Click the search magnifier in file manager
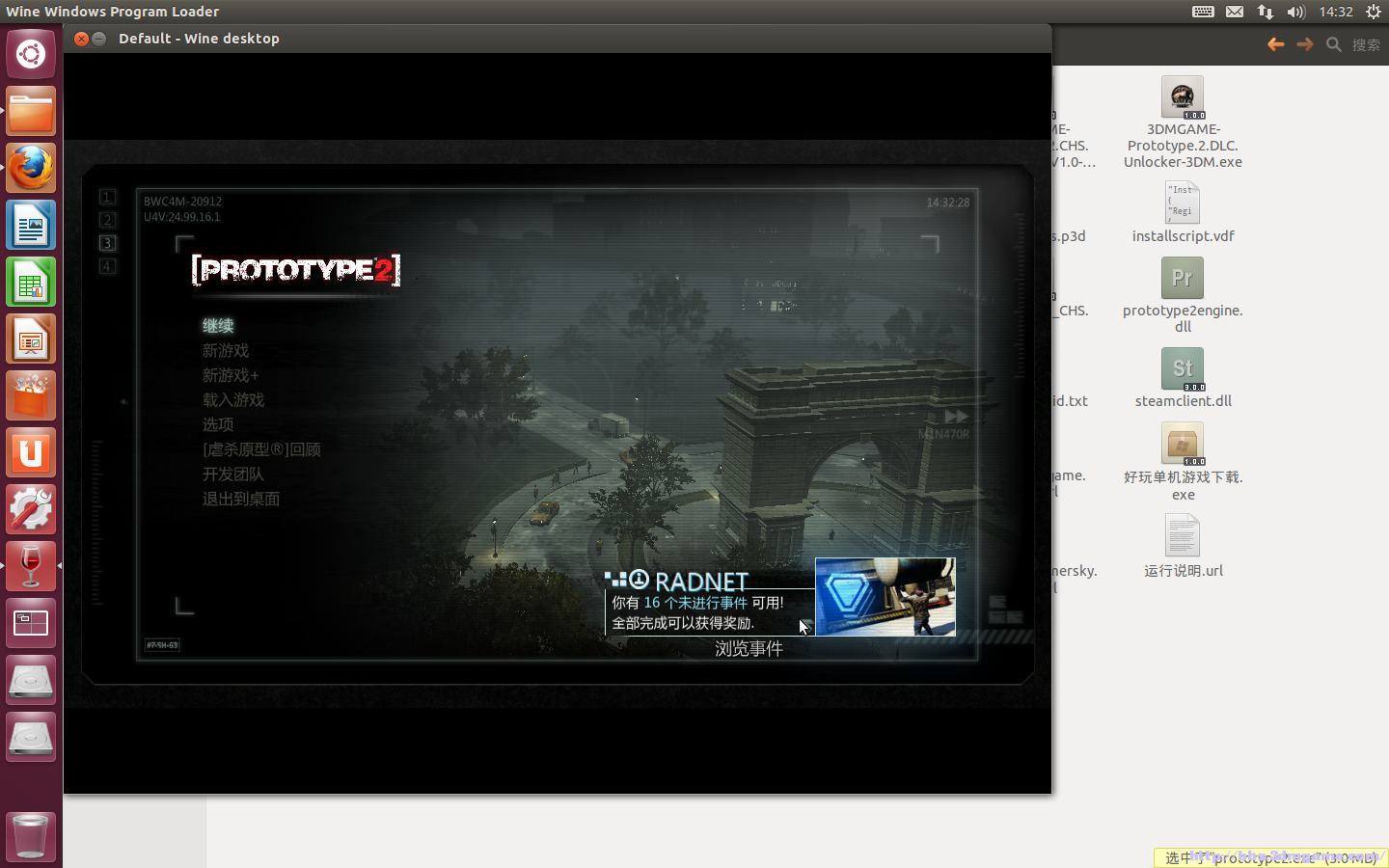The height and width of the screenshot is (868, 1389). tap(1334, 44)
